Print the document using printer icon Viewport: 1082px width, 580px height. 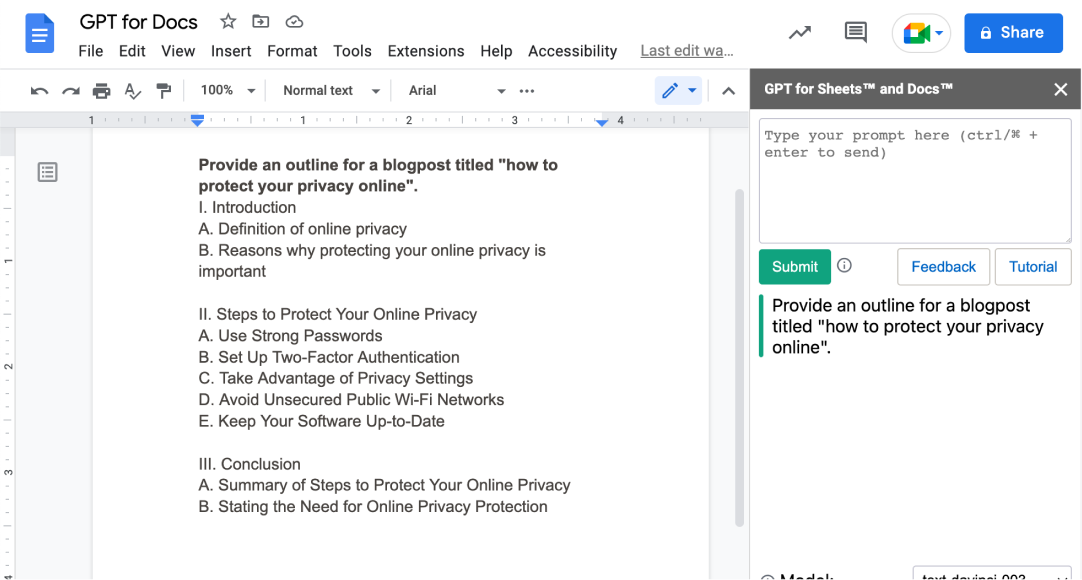101,91
